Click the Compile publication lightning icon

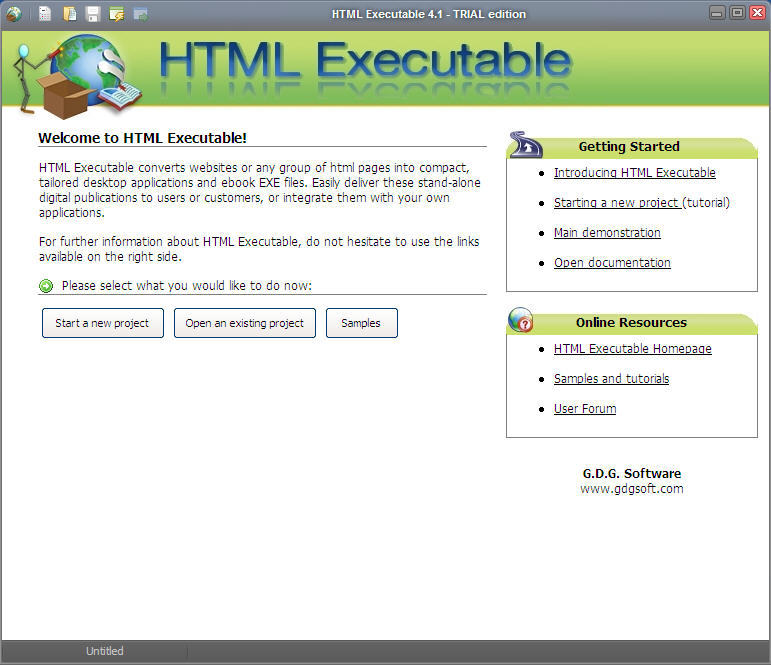point(117,14)
